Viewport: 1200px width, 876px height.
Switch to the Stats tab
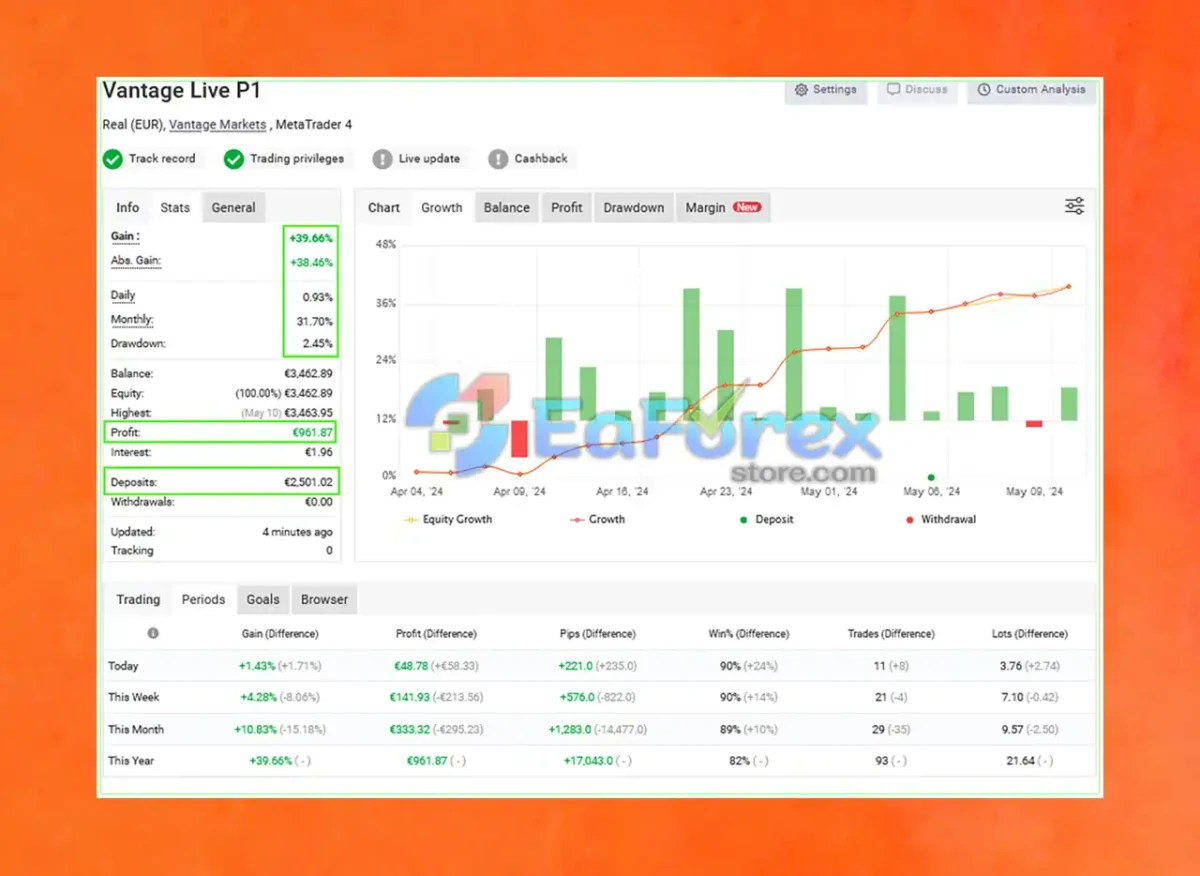tap(175, 207)
